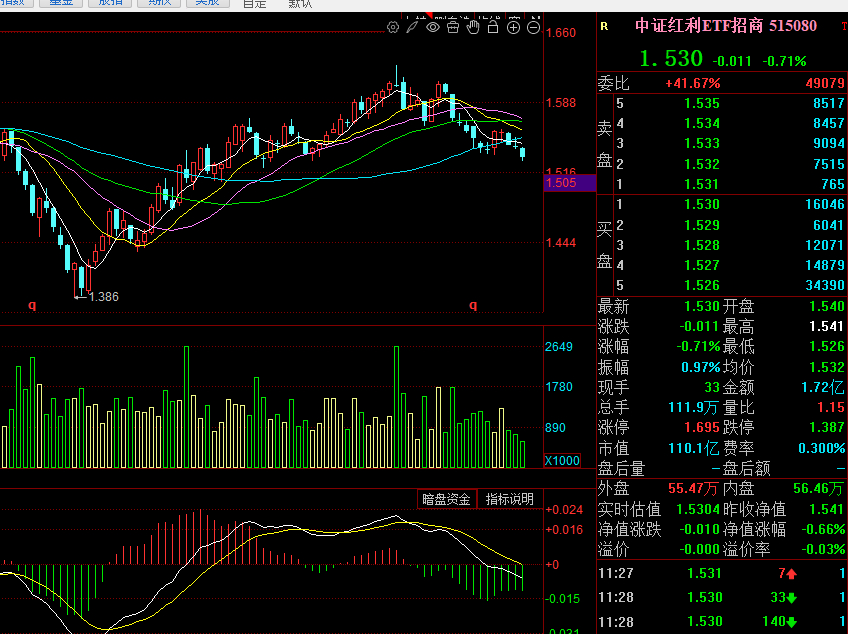Zoom out with the minus circle icon

tap(533, 27)
